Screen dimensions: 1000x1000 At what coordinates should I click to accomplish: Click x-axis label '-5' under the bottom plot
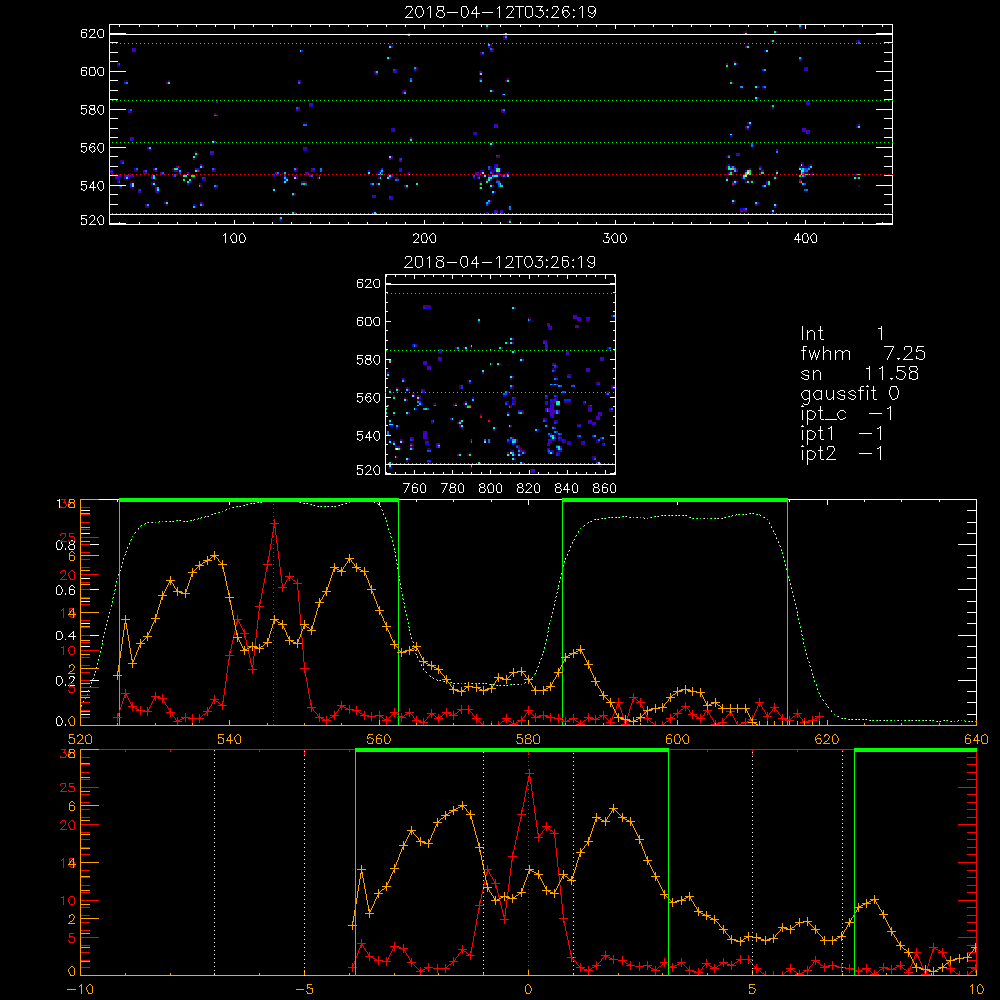[304, 990]
